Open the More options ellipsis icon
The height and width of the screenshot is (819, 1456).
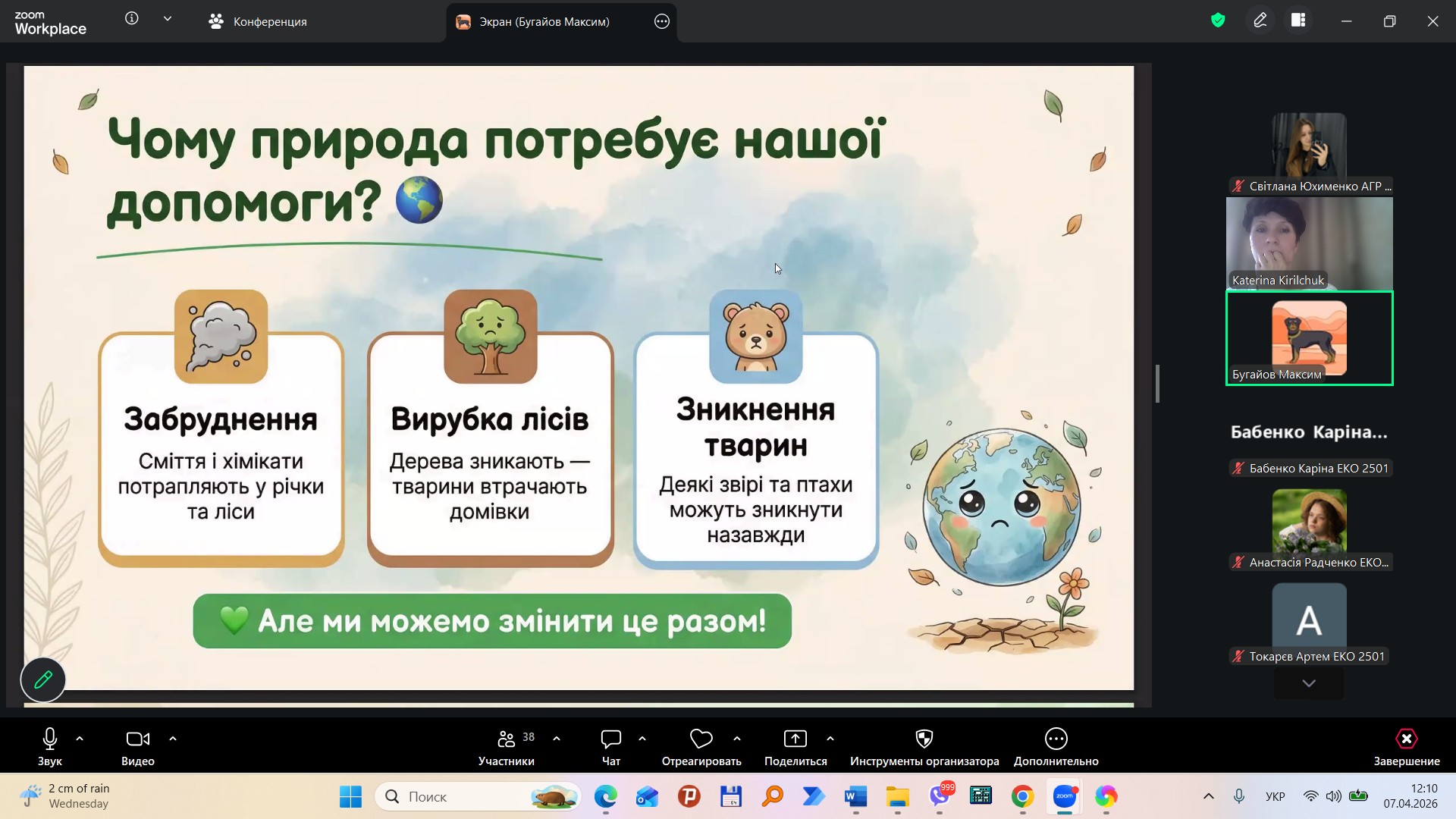[1056, 739]
